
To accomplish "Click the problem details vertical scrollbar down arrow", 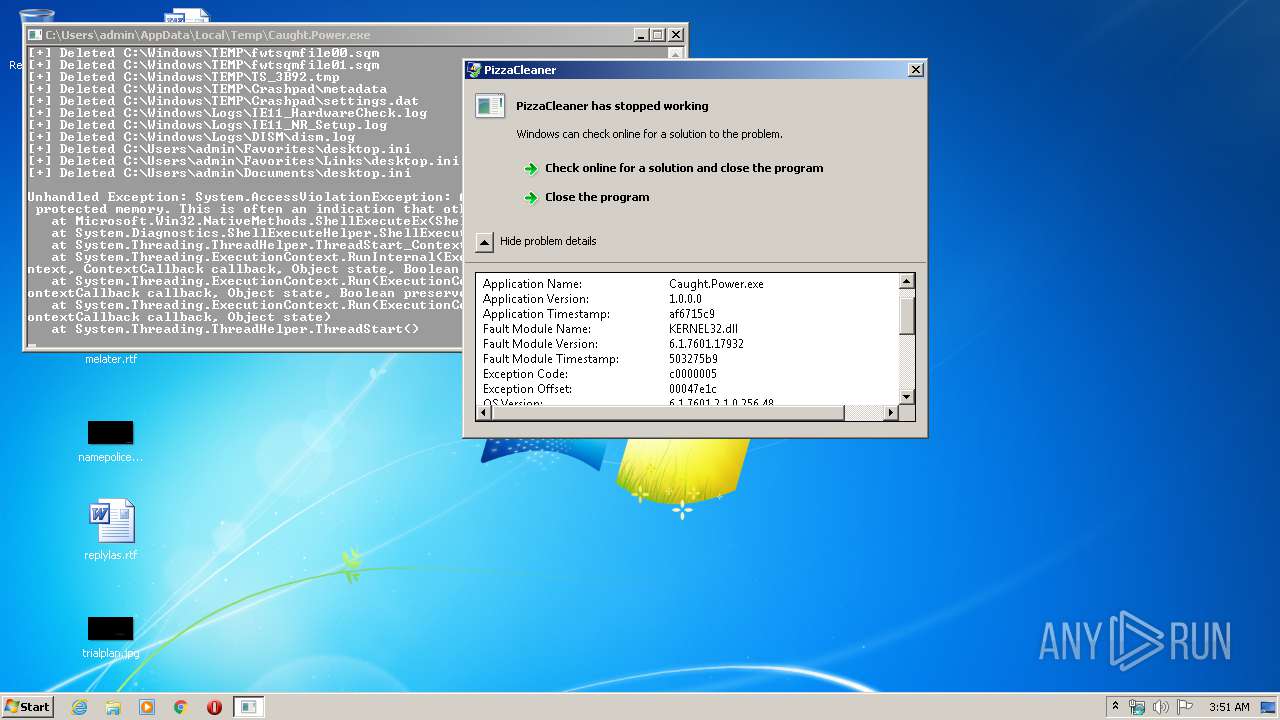I will coord(907,397).
